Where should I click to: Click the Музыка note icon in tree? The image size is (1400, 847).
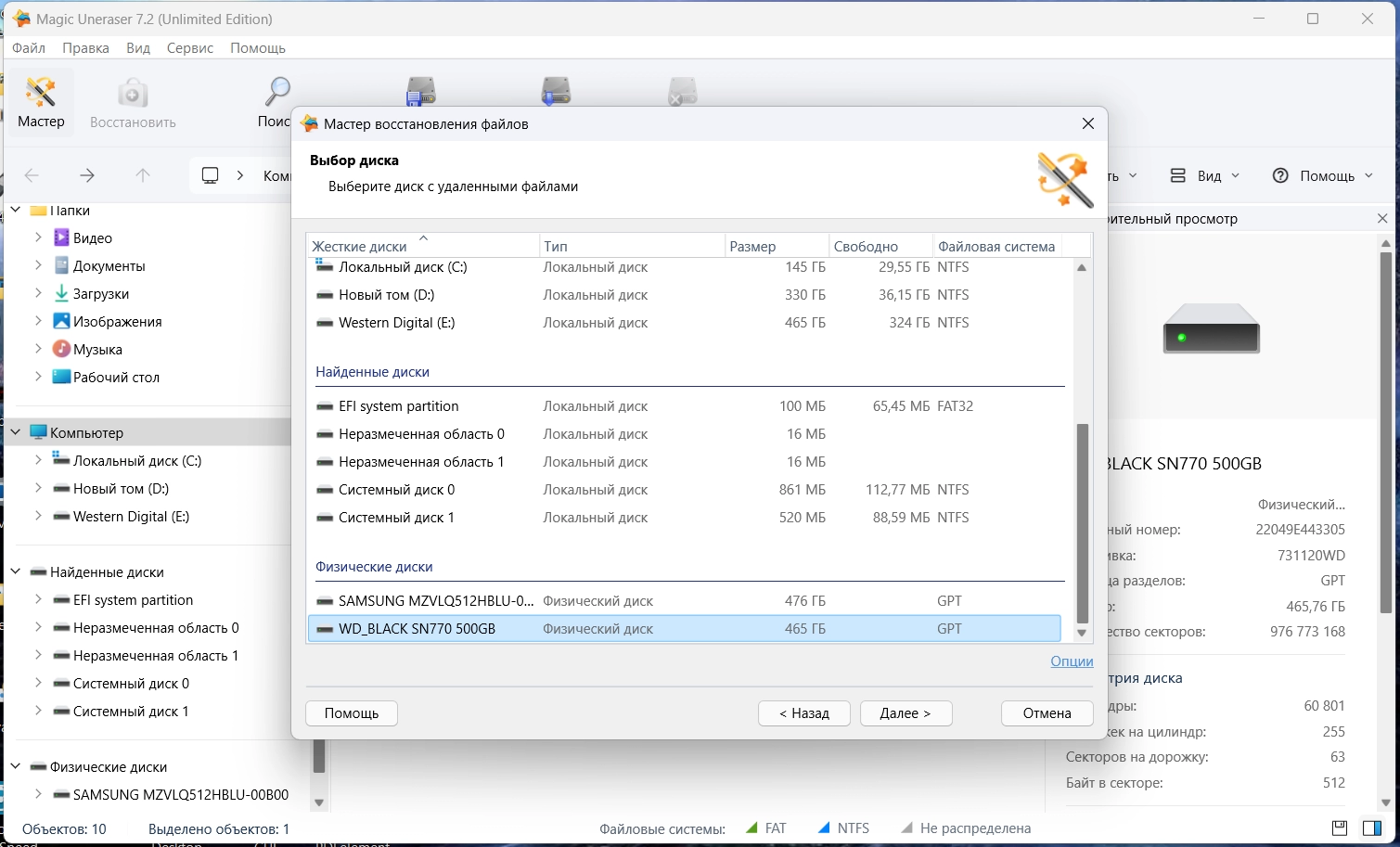click(x=61, y=349)
